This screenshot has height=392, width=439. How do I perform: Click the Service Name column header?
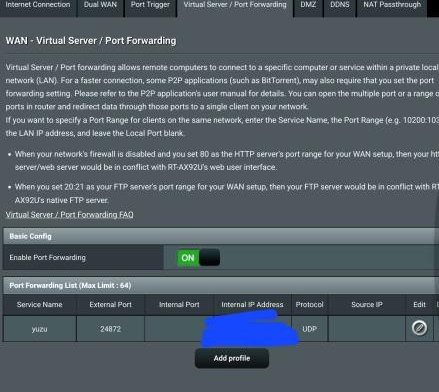40,305
